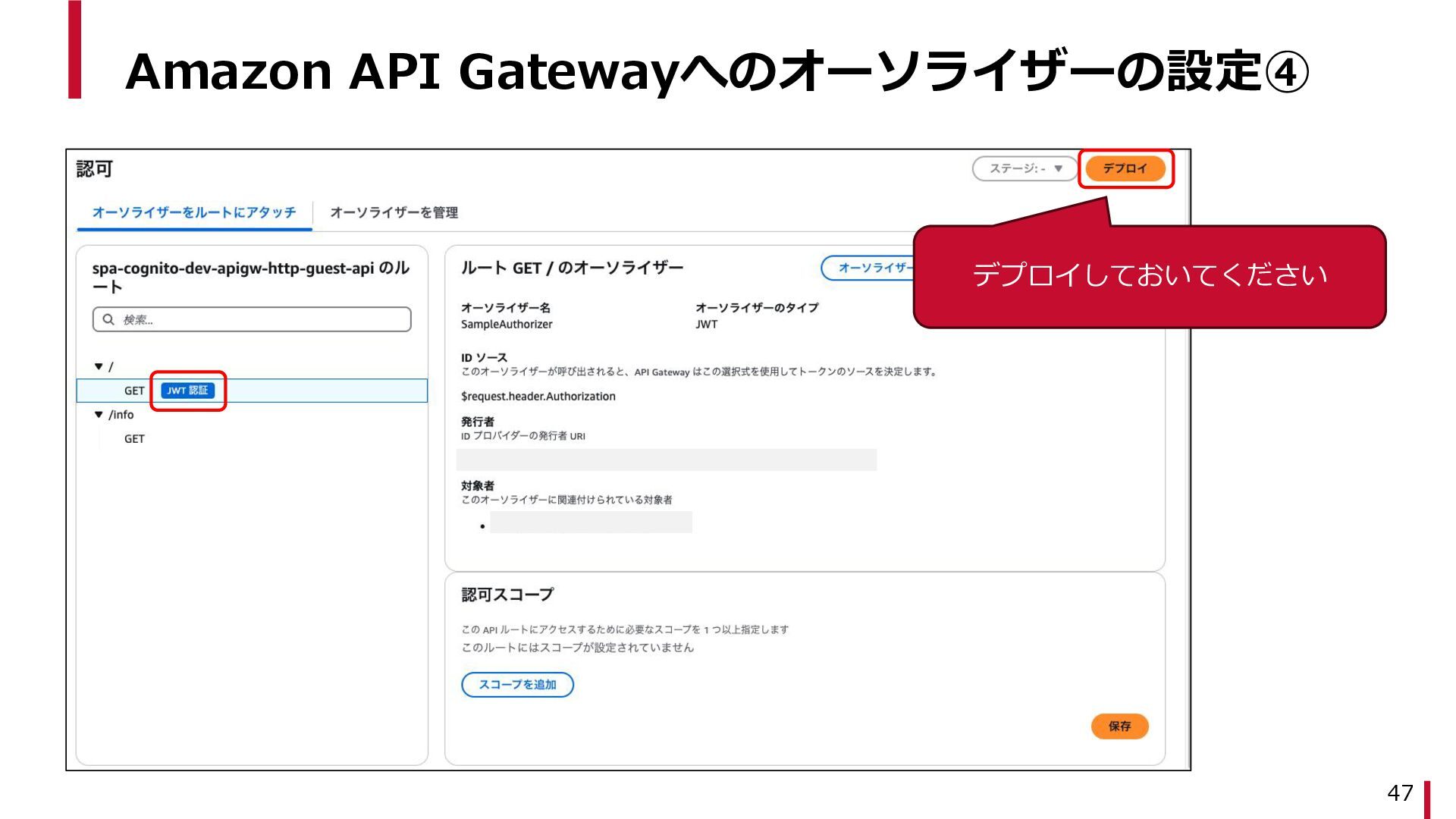Viewport: 1456px width, 819px height.
Task: Click partially hidden オーソライザー button
Action: point(869,268)
